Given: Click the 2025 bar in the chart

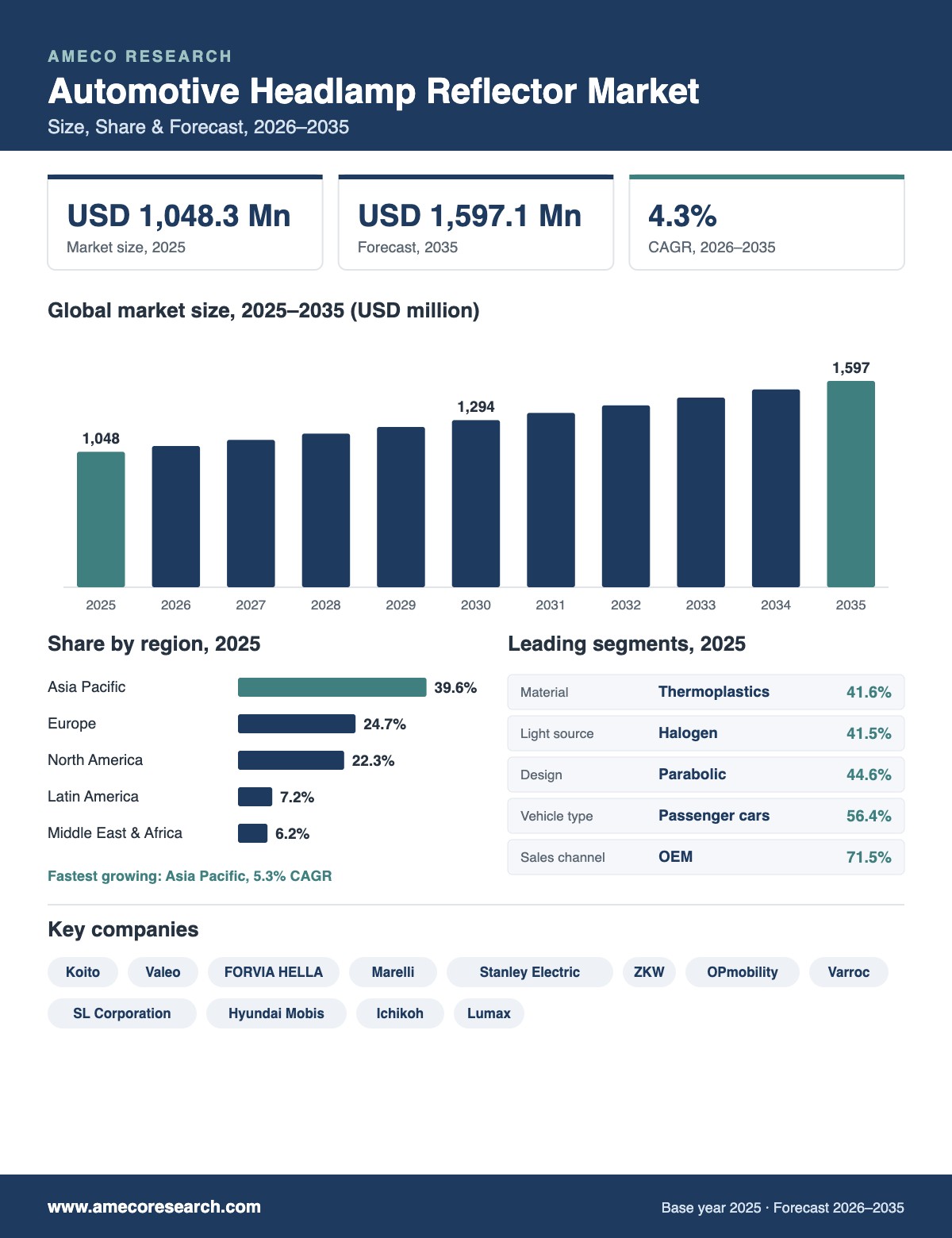Looking at the screenshot, I should pyautogui.click(x=101, y=520).
